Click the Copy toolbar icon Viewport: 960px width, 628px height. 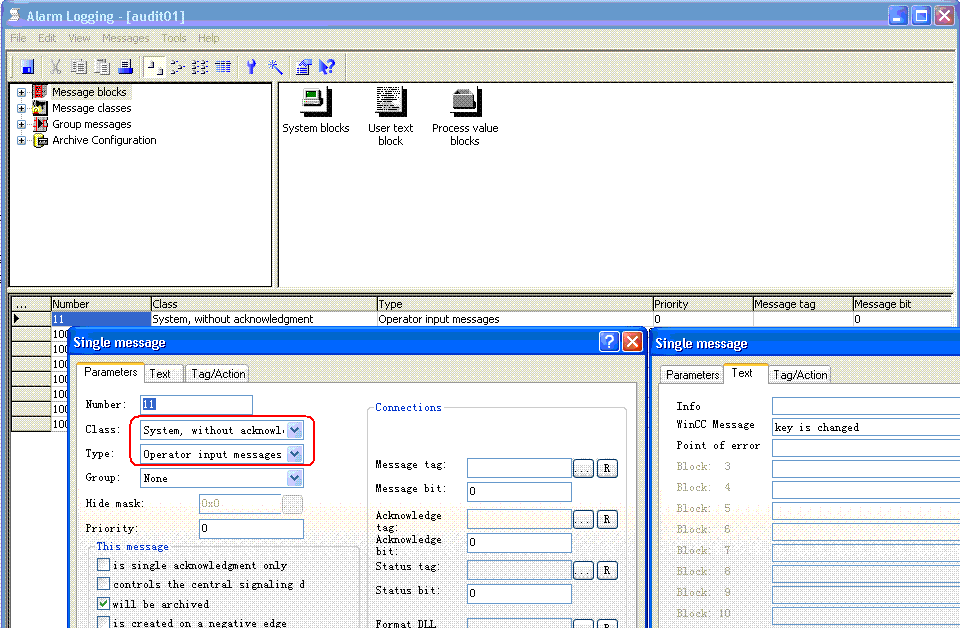click(78, 67)
